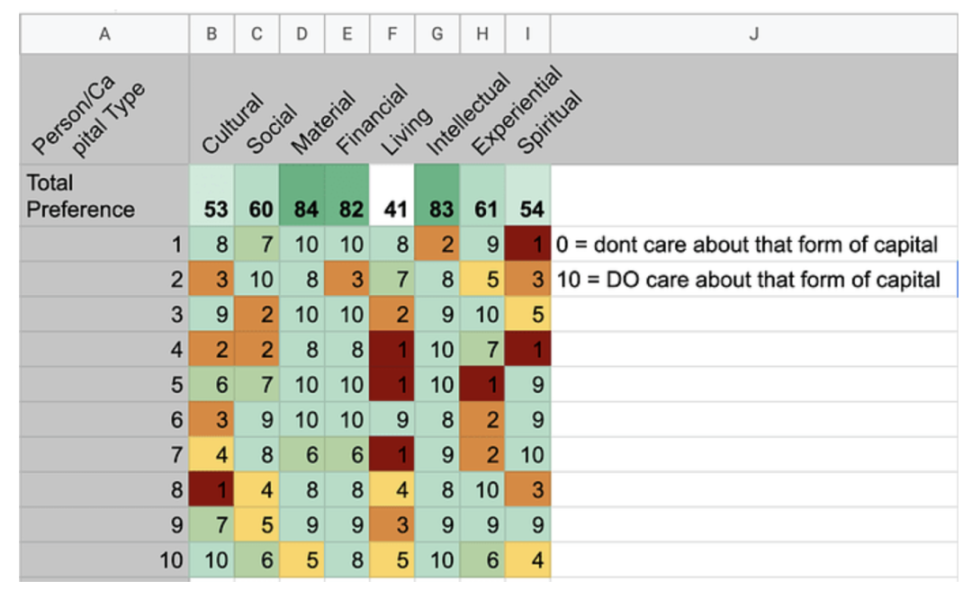Select the Total Preference label cell

click(105, 195)
